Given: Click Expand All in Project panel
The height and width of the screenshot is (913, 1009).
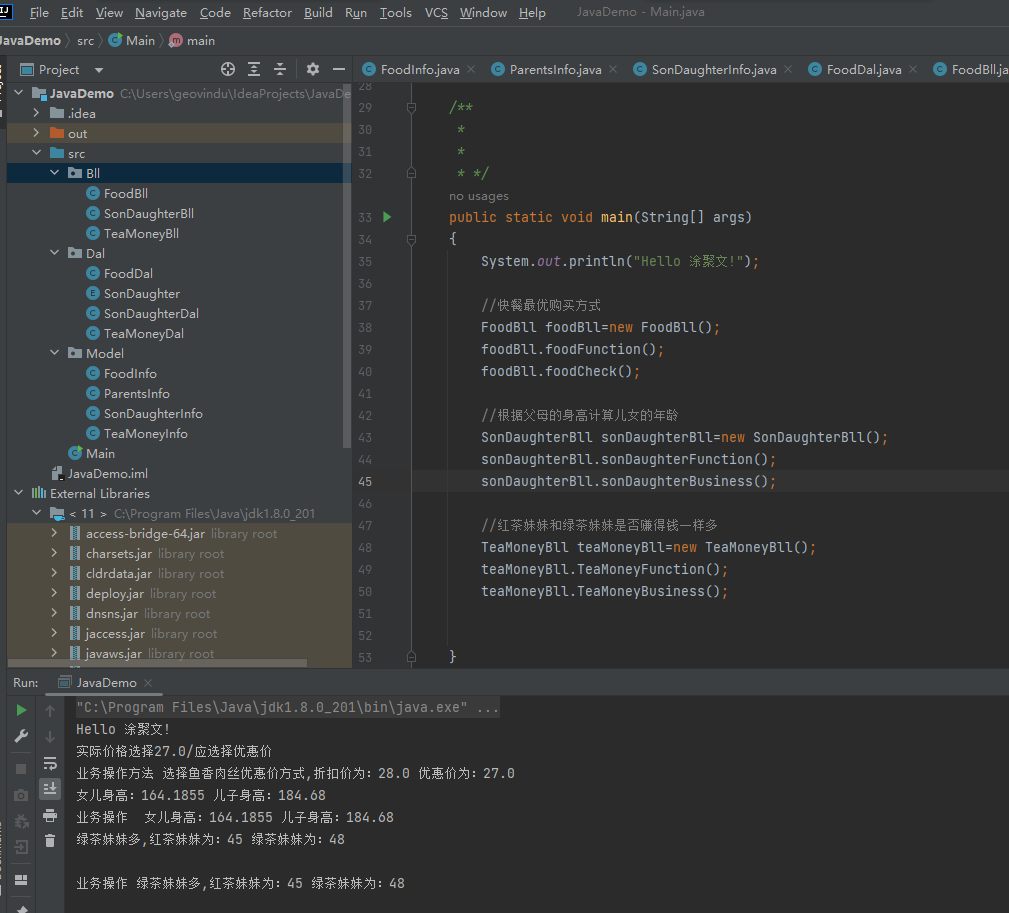Looking at the screenshot, I should (254, 69).
